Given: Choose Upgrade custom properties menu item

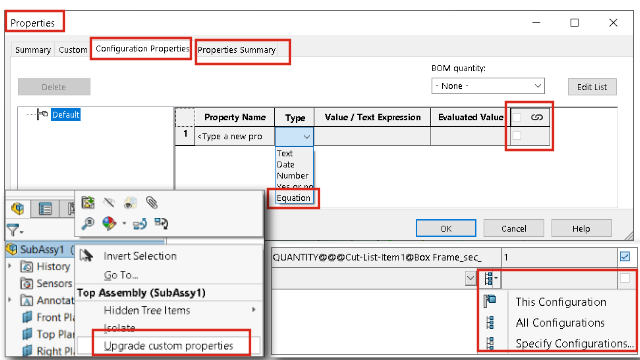Looking at the screenshot, I should coord(168,346).
